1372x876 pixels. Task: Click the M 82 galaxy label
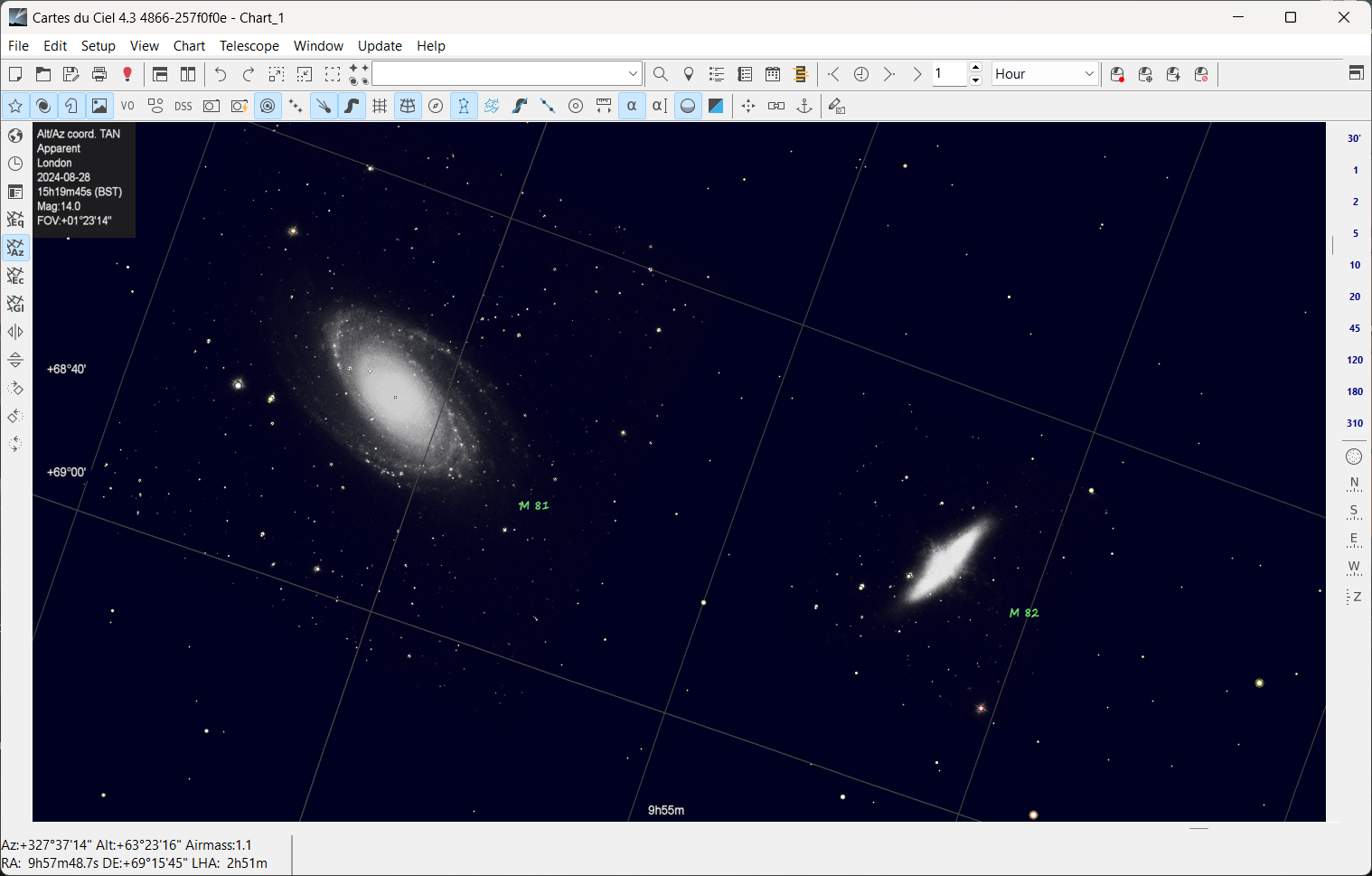[x=1024, y=613]
